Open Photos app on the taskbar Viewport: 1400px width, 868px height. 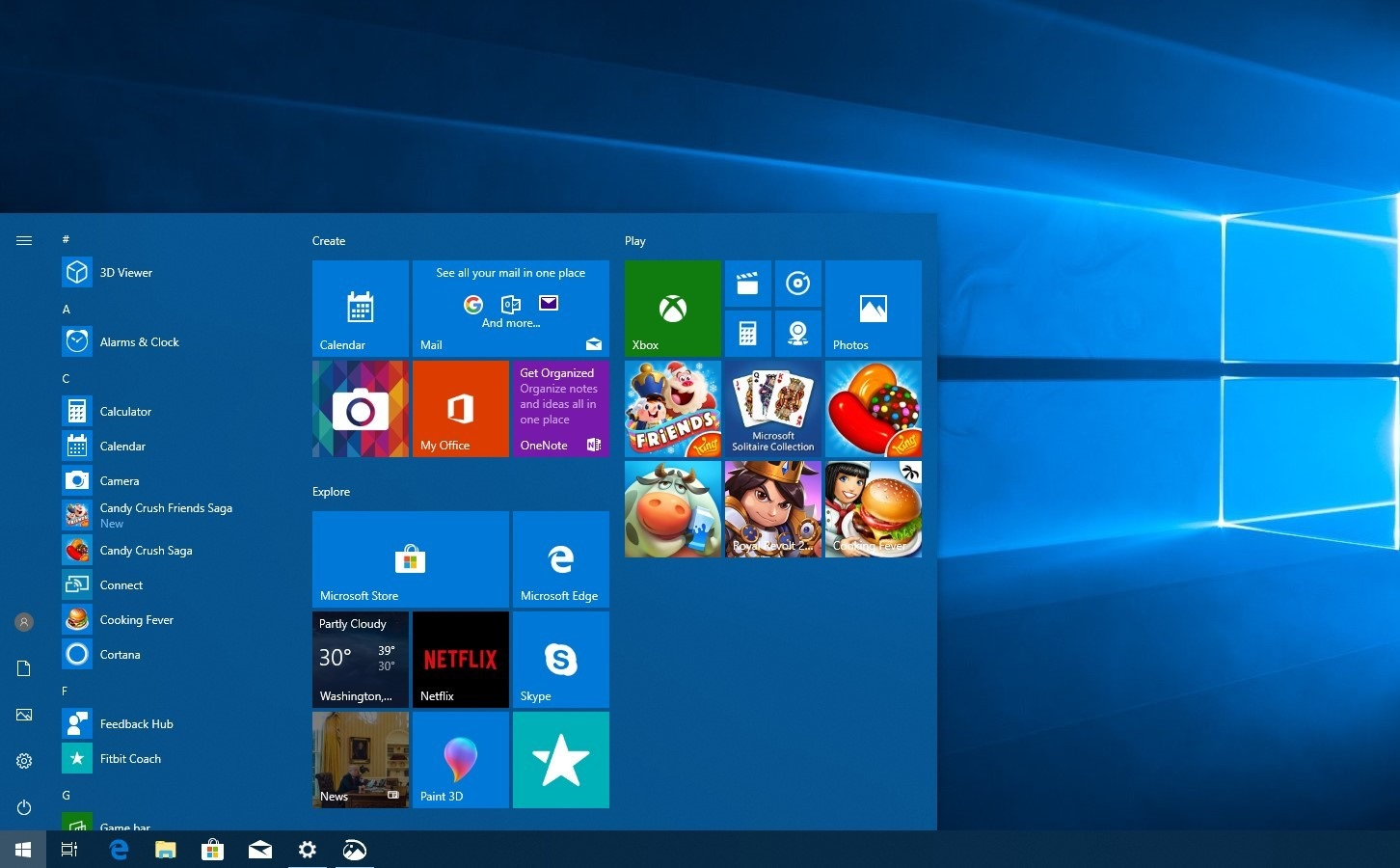point(354,850)
